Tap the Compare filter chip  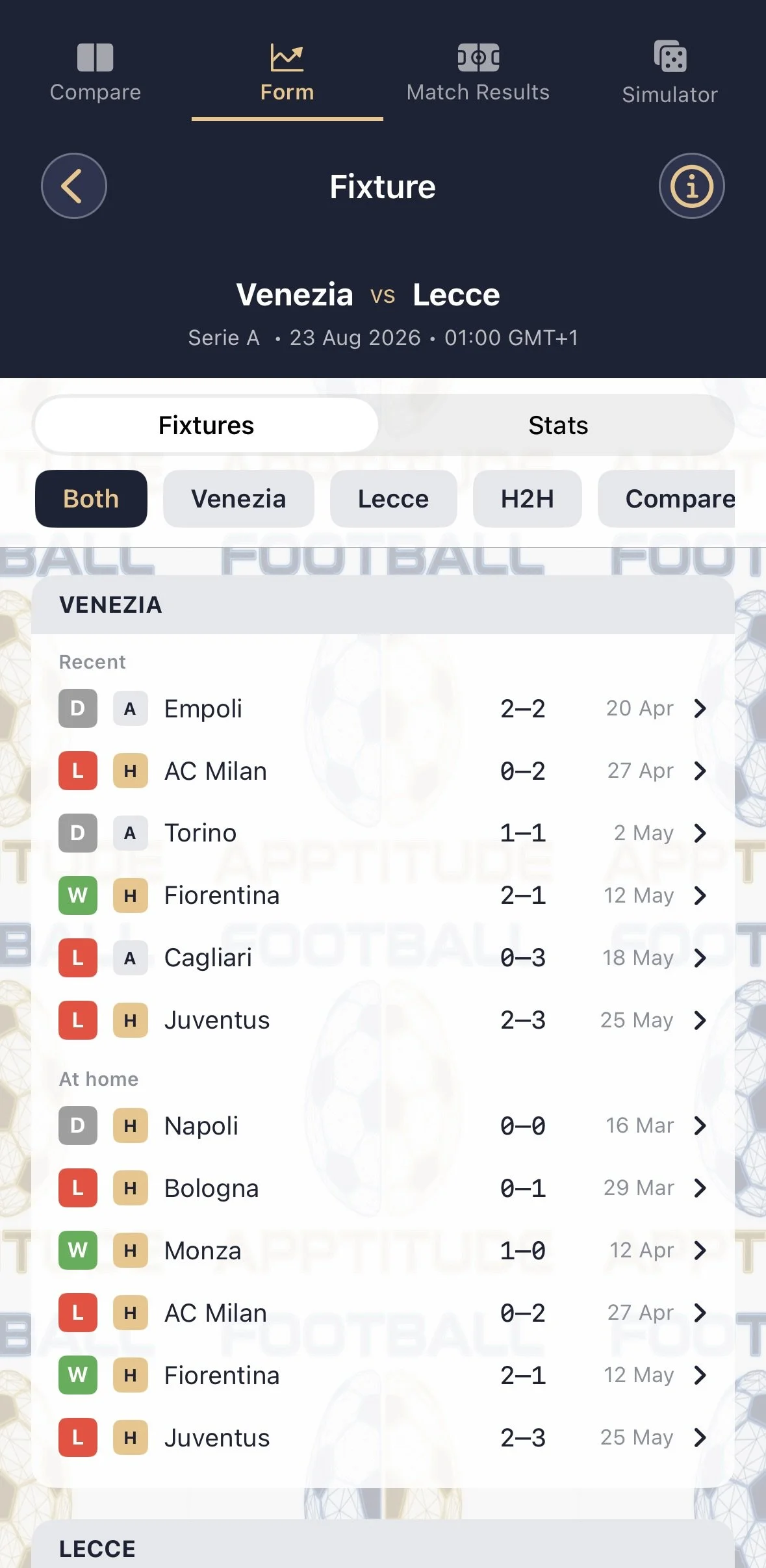pos(667,498)
